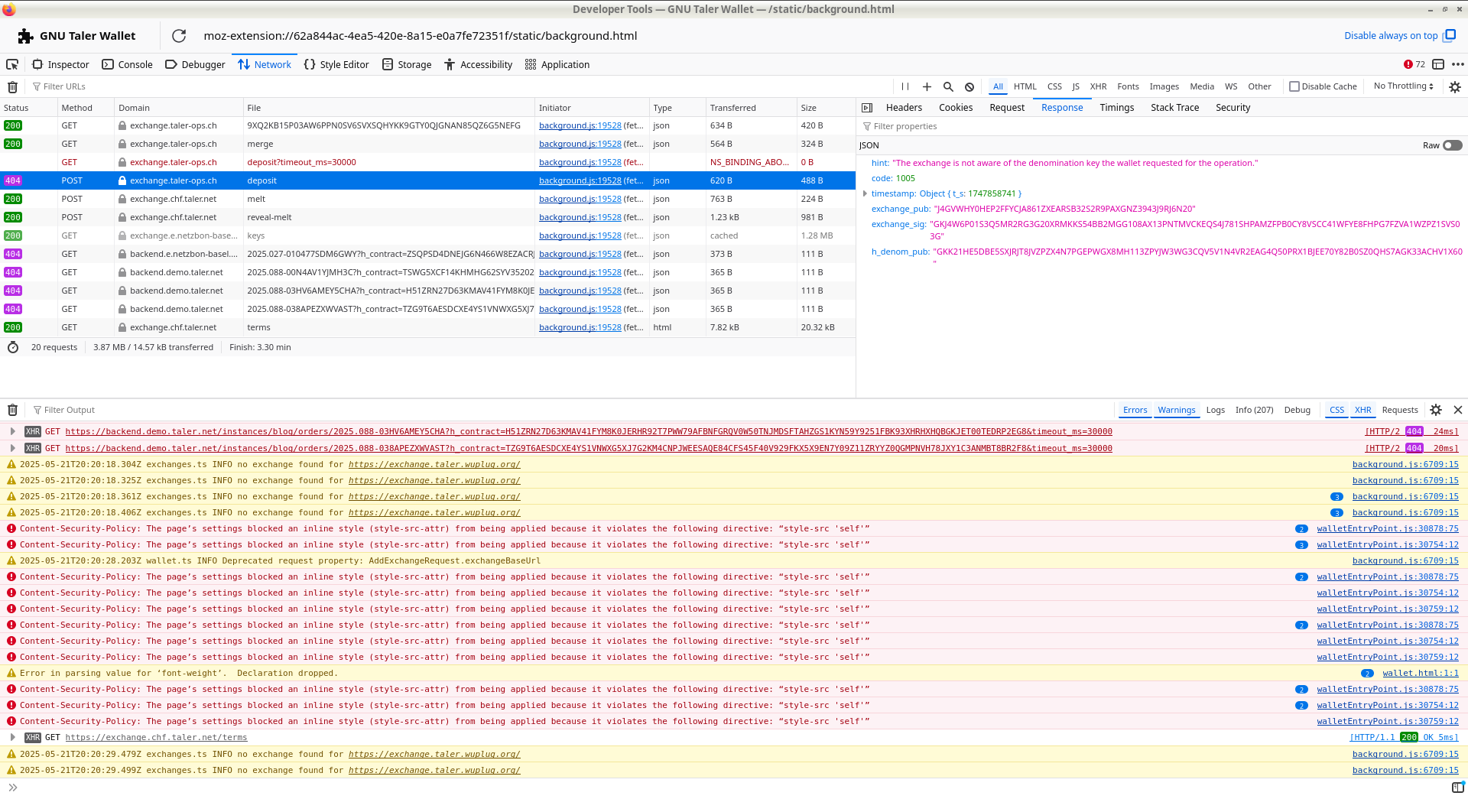This screenshot has width=1468, height=812.
Task: Open the Debugger panel tab
Action: (x=195, y=65)
